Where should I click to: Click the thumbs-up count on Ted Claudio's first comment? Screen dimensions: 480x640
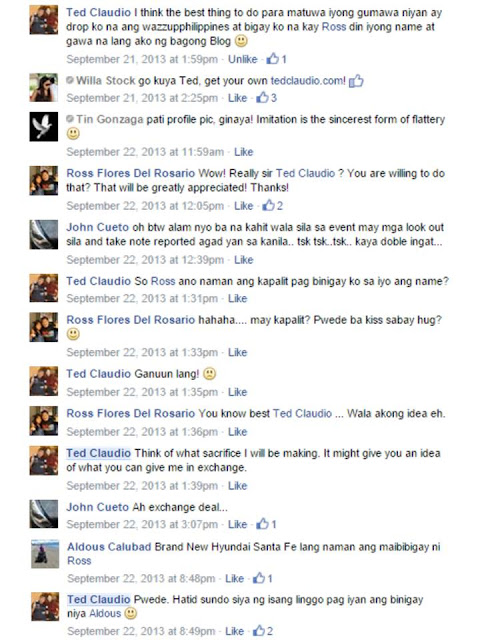[277, 59]
